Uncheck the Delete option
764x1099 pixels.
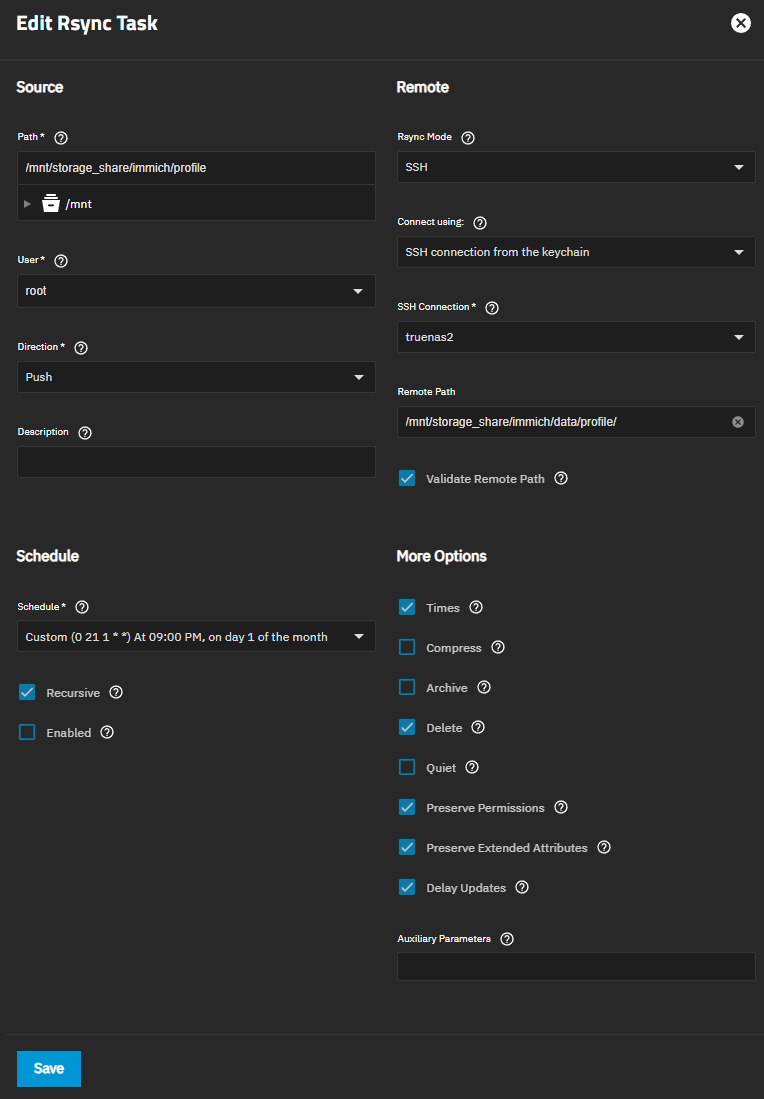407,728
